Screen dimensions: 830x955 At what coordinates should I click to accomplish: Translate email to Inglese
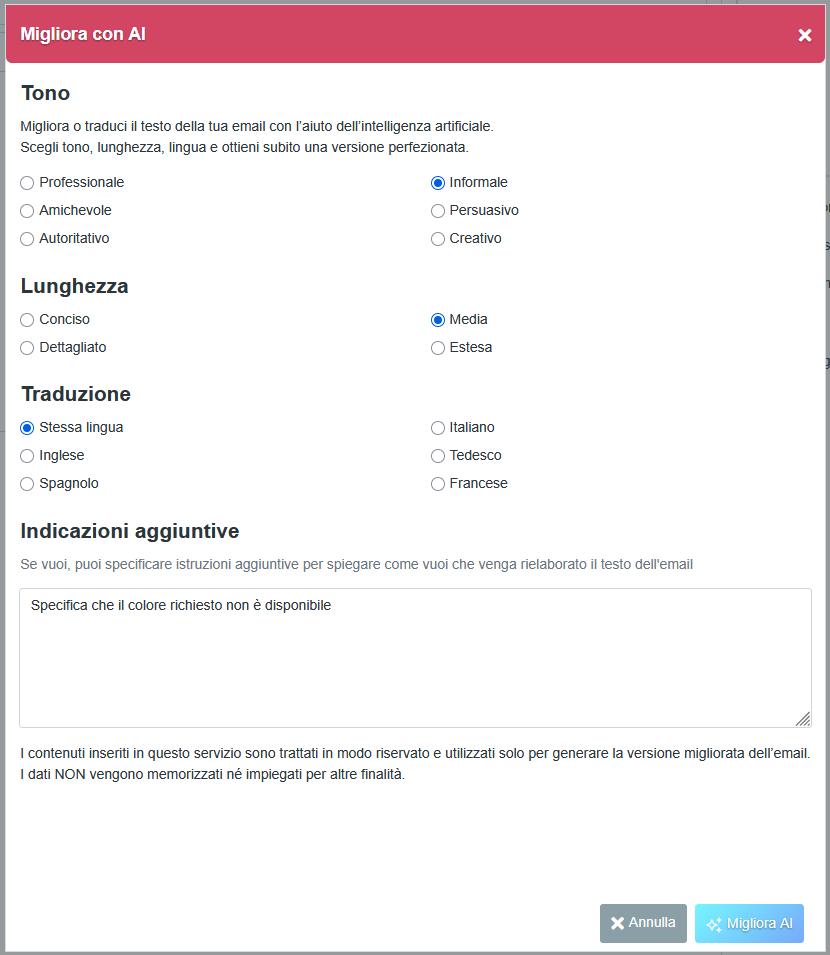pyautogui.click(x=26, y=455)
